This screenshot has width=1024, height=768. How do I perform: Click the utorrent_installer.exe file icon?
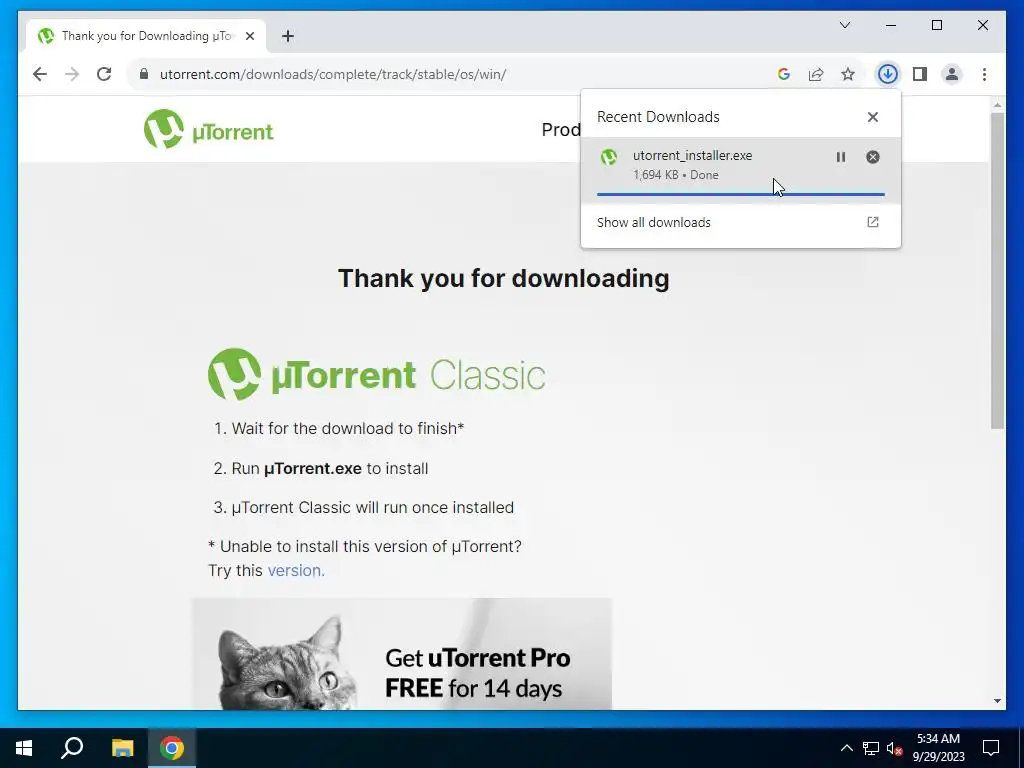pyautogui.click(x=609, y=157)
